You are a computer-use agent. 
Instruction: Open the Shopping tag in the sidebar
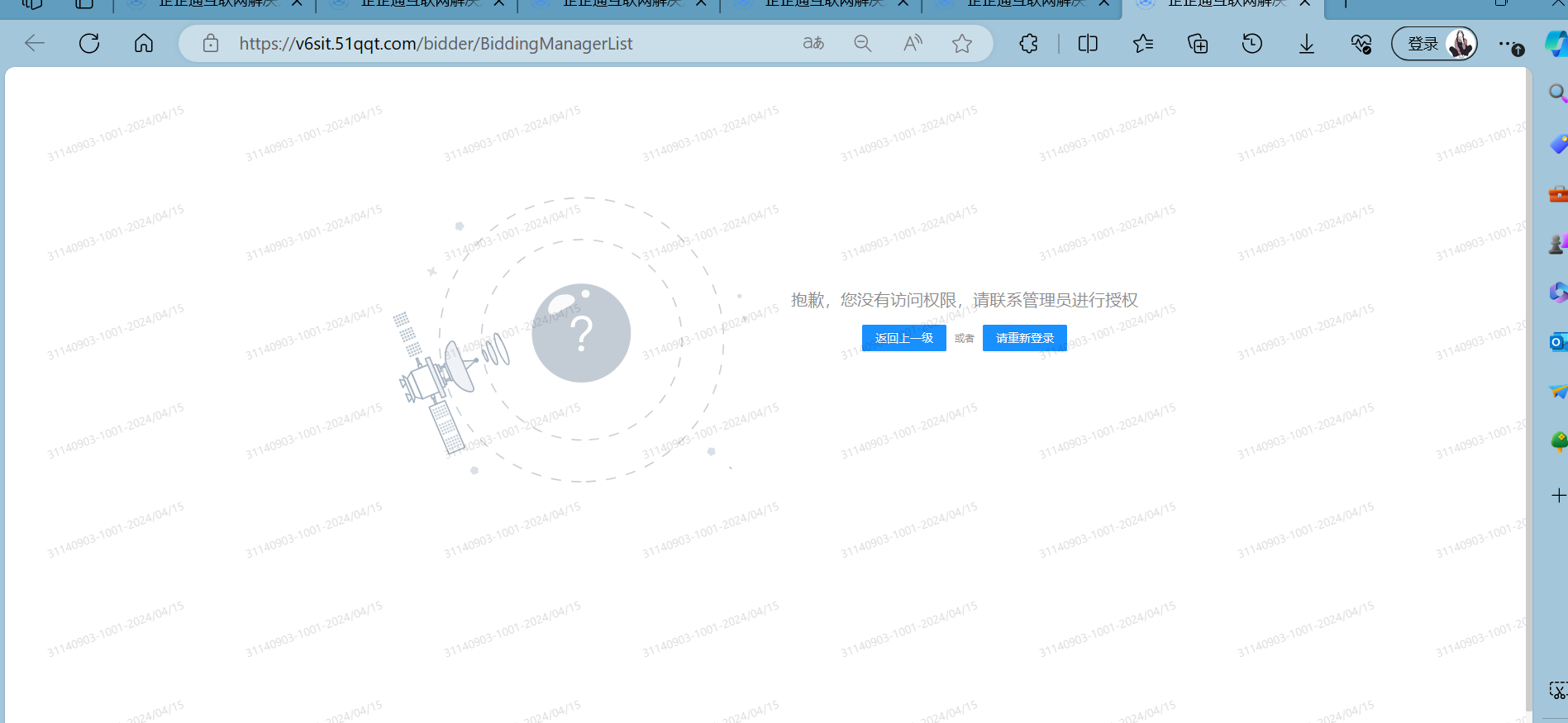[1558, 144]
